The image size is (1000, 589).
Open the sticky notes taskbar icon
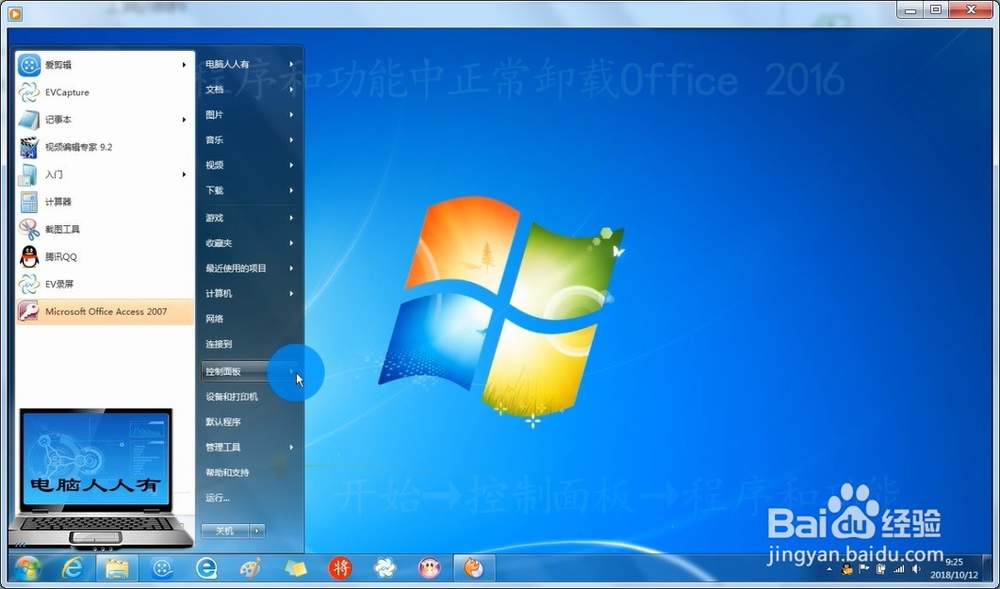295,567
